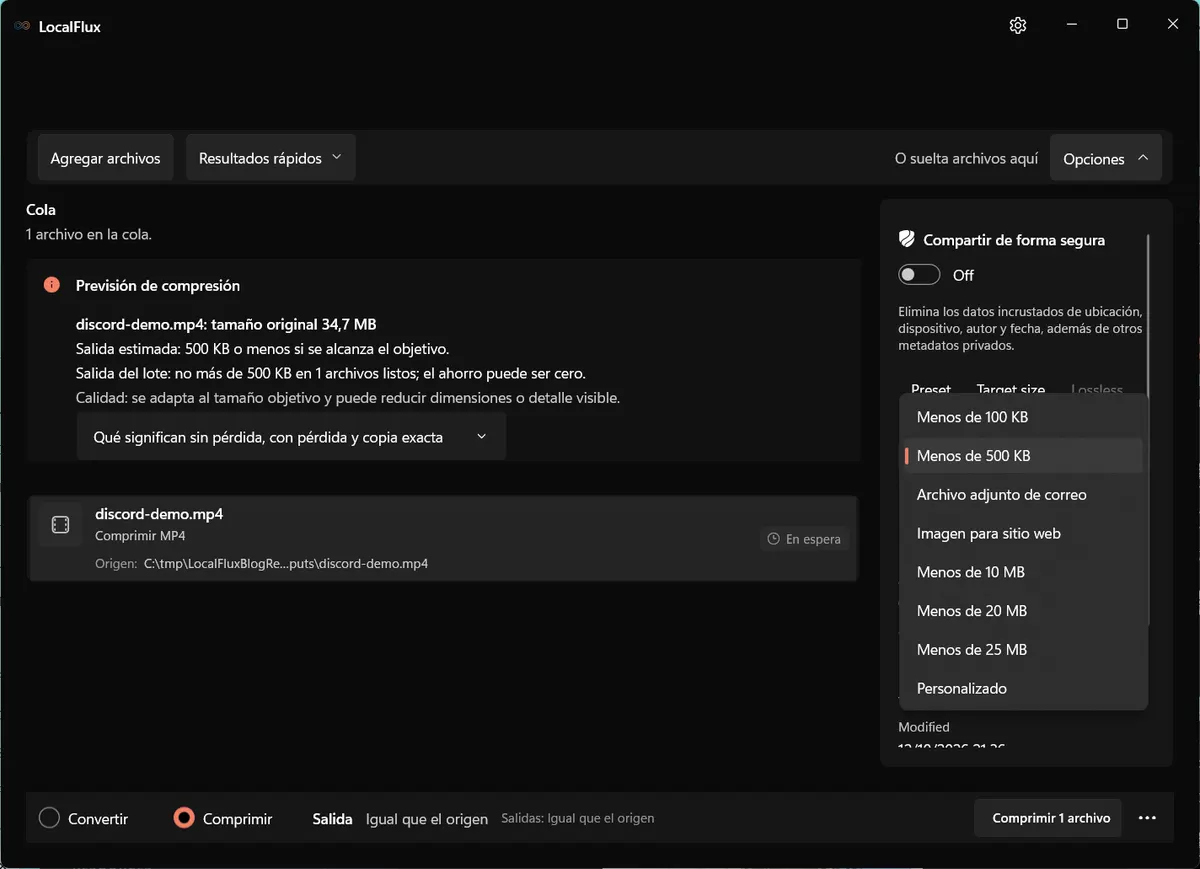Toggle the Compartir de forma segura switch
1200x869 pixels.
(x=919, y=275)
